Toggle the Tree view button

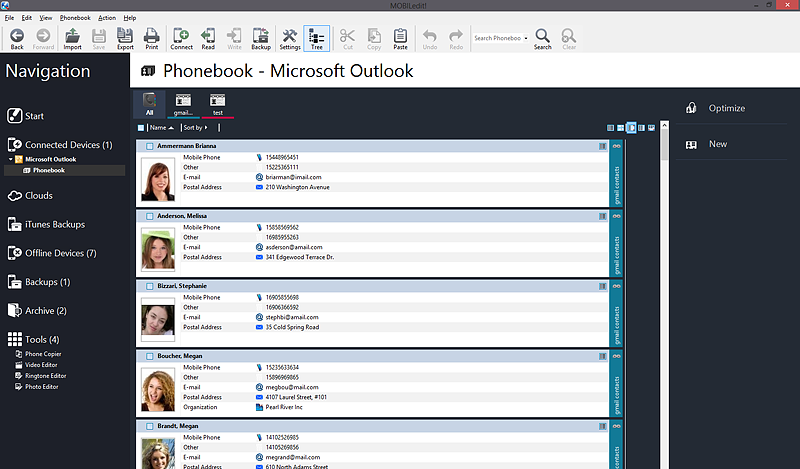(316, 39)
